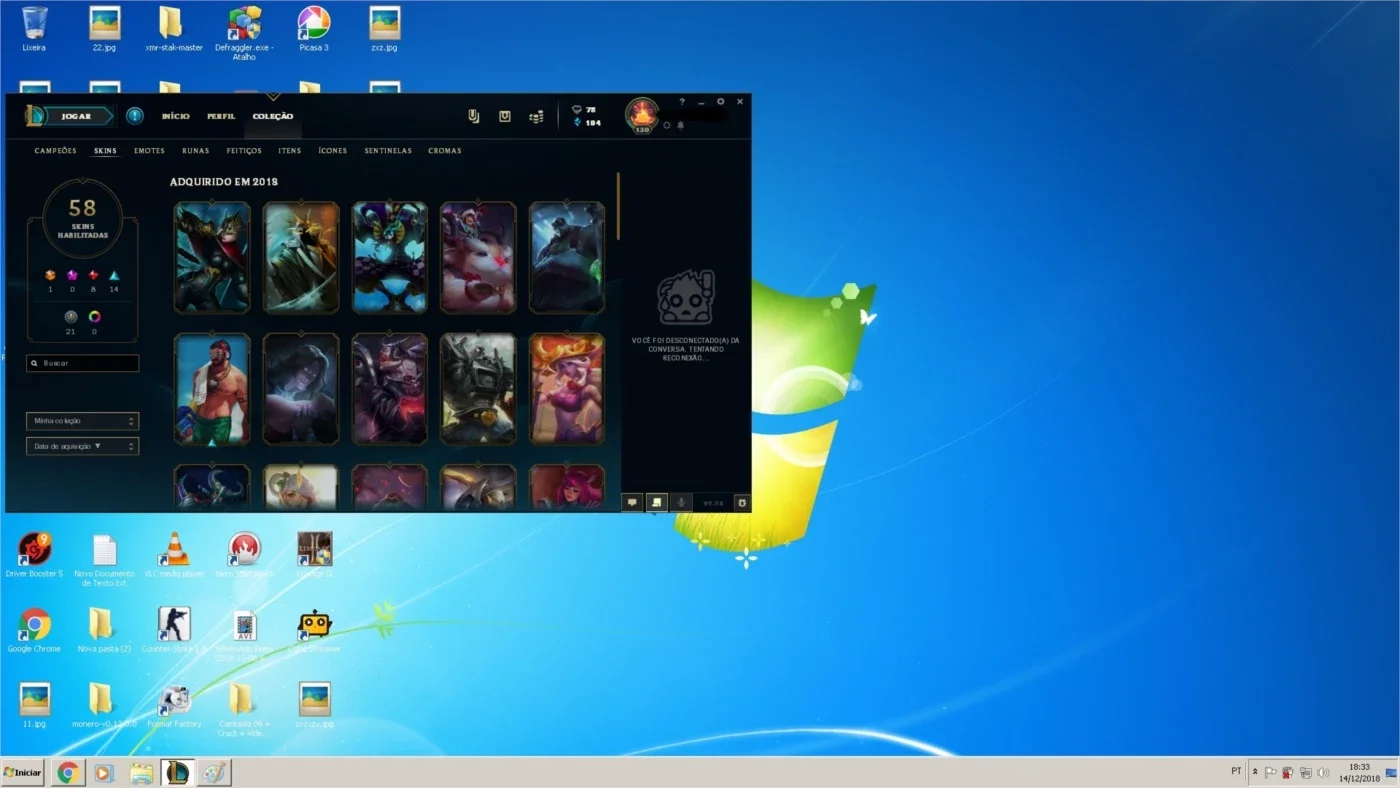Open the 22.jpg file on the desktop
This screenshot has width=1400, height=788.
pyautogui.click(x=104, y=29)
